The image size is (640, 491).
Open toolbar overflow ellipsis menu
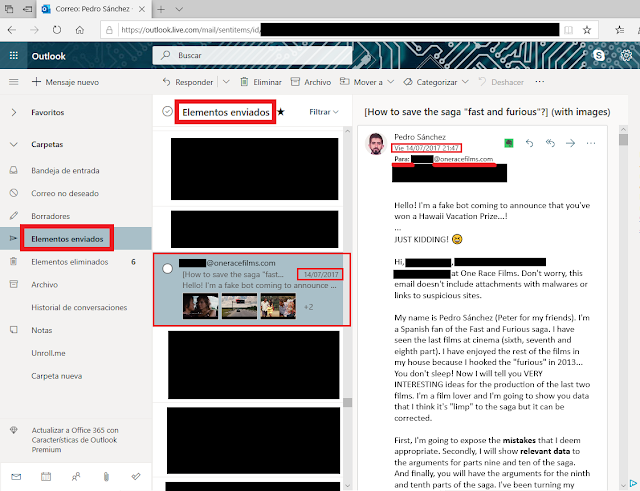point(540,82)
